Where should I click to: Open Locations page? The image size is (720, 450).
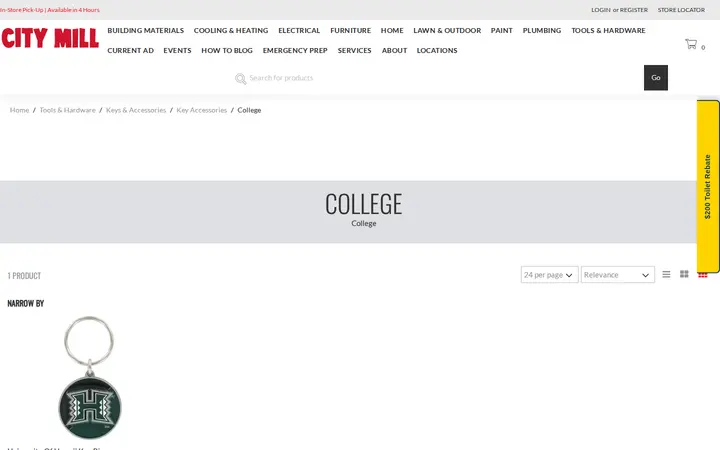(x=437, y=51)
